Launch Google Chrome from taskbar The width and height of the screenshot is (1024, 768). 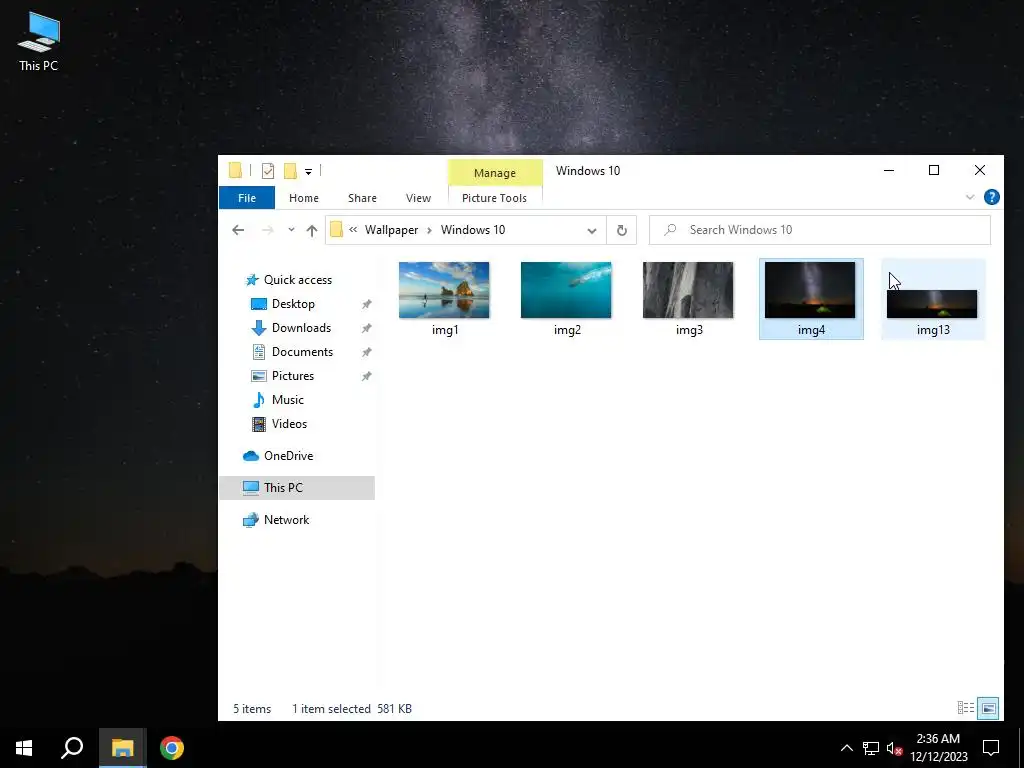172,748
